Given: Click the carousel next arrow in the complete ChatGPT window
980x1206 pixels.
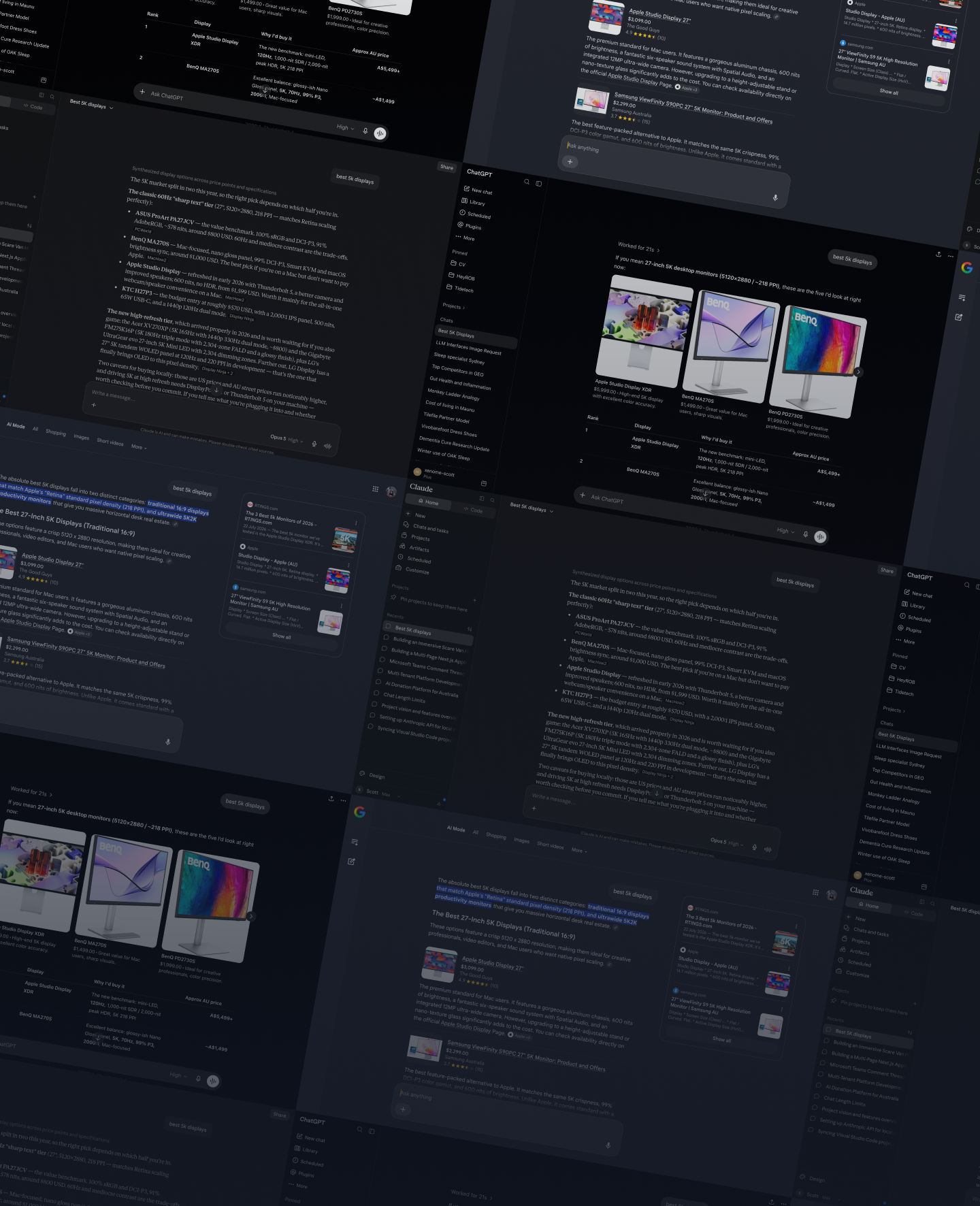Looking at the screenshot, I should tap(858, 372).
